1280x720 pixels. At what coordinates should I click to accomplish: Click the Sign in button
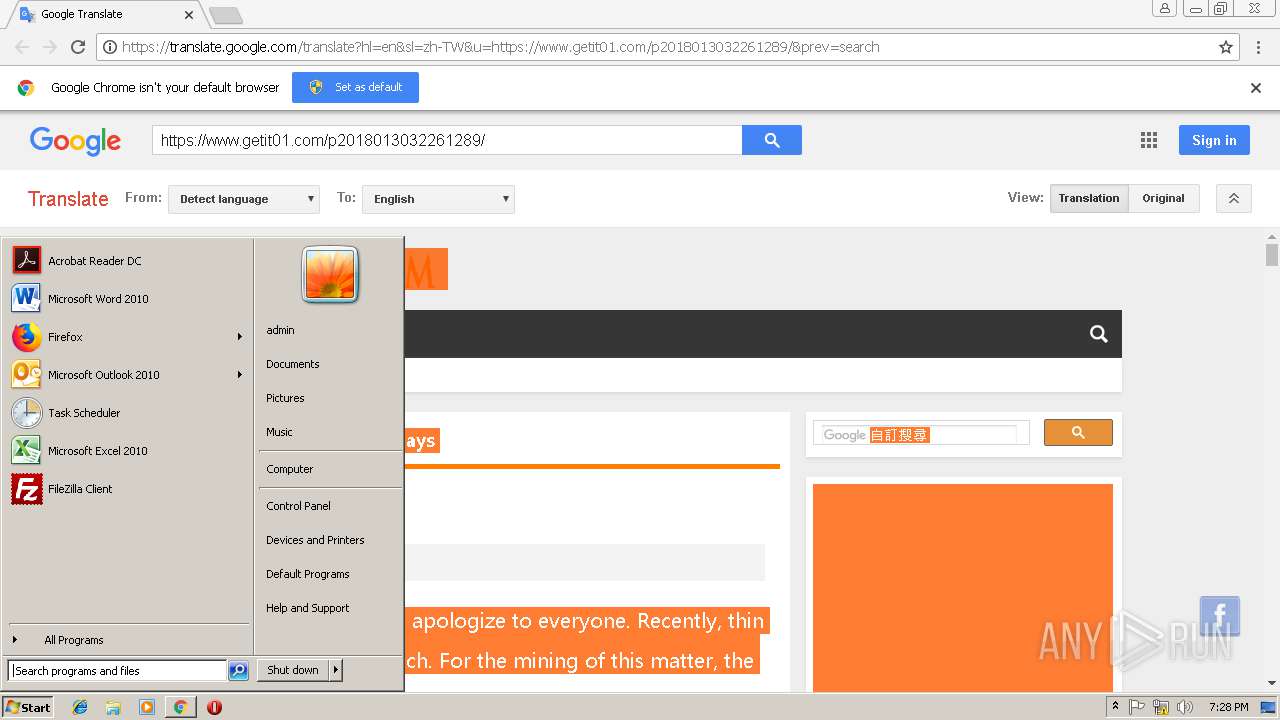(1214, 140)
